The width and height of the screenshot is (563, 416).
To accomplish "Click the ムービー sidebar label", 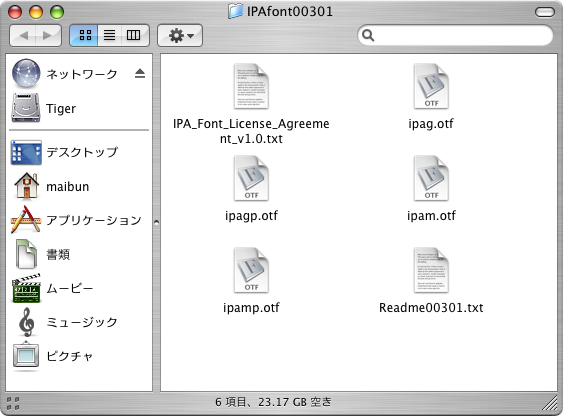I will pyautogui.click(x=70, y=288).
